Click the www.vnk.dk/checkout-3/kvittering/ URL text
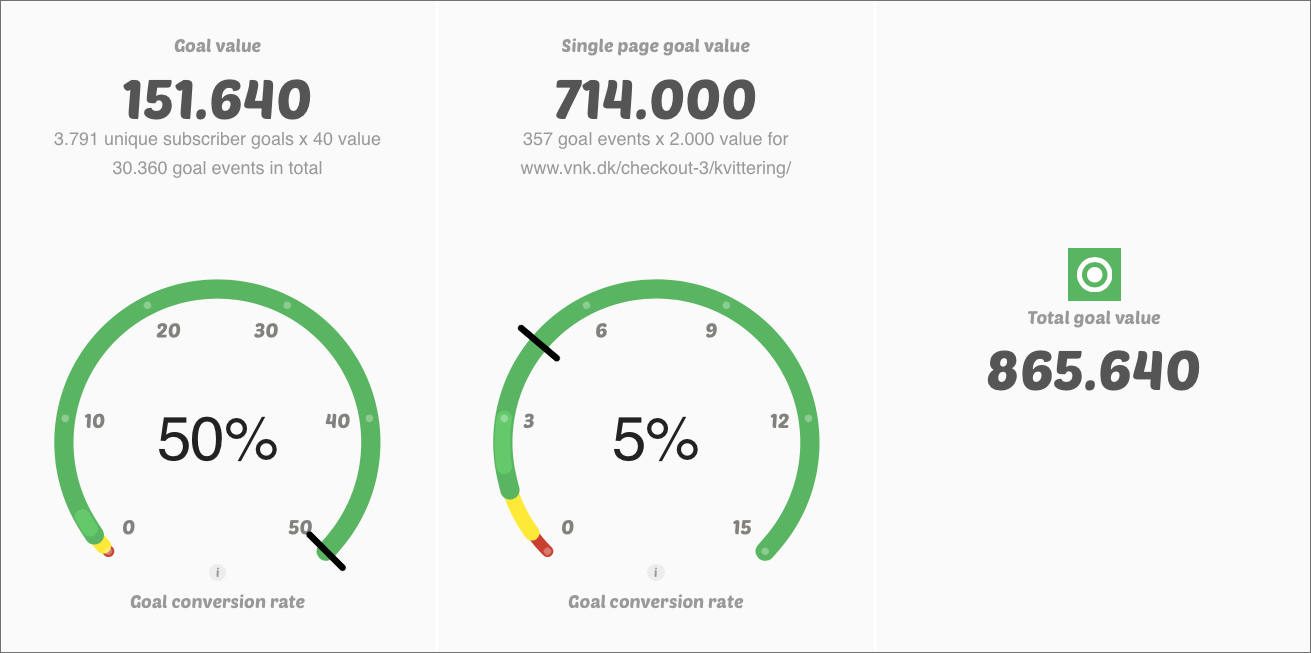 [655, 168]
